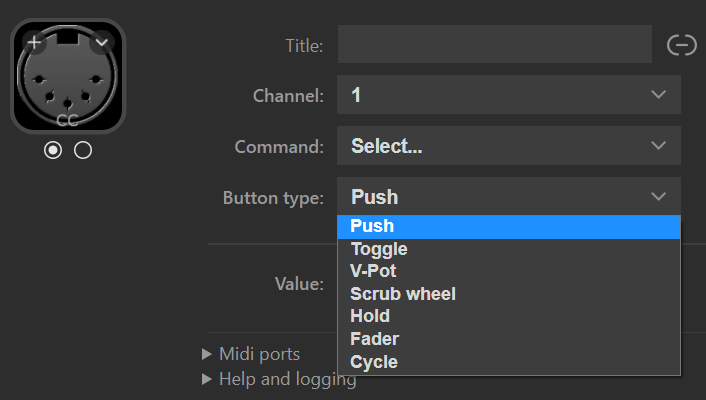Choose Toggle from the button type list

coord(379,249)
